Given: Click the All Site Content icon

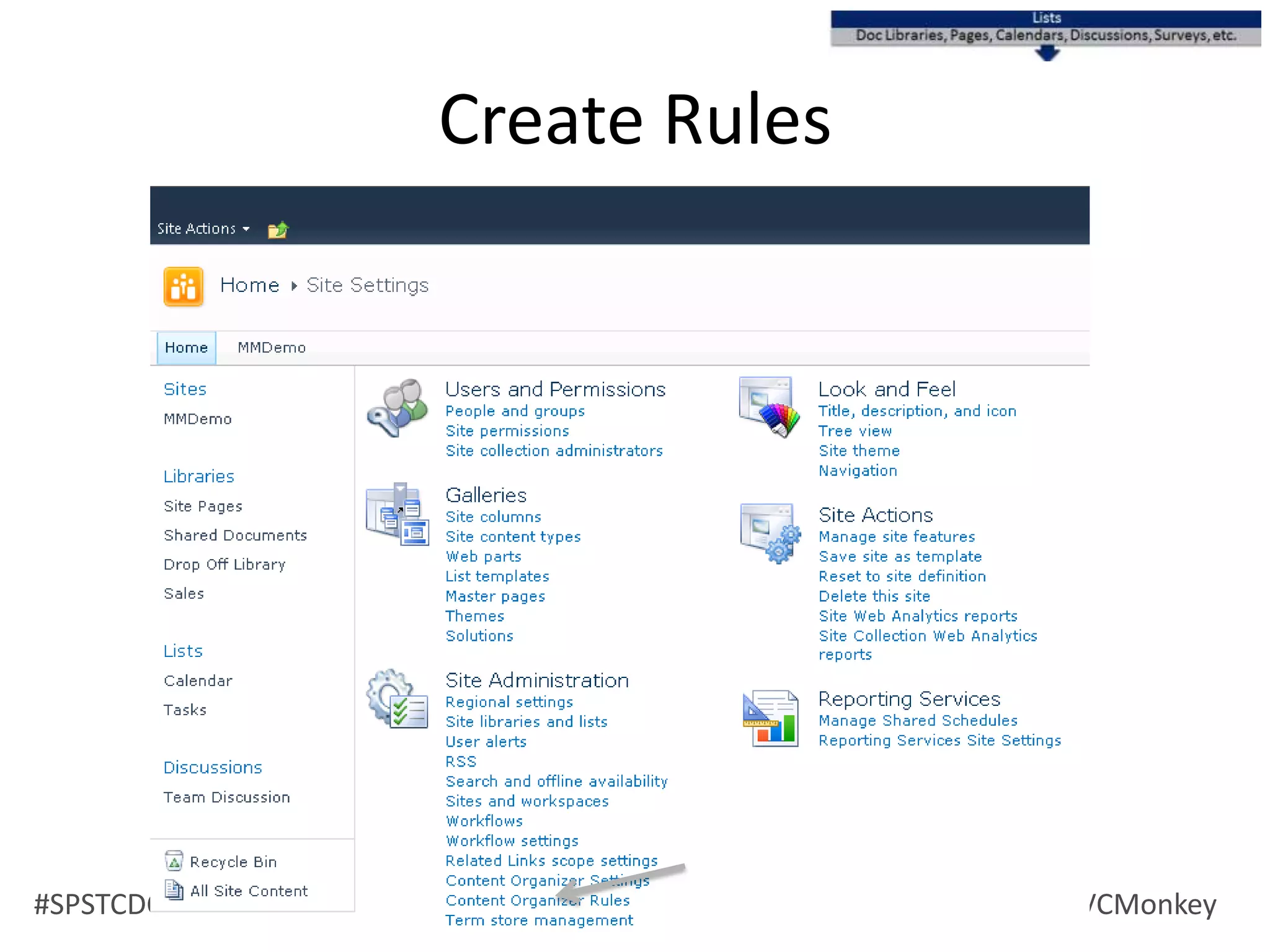Looking at the screenshot, I should pyautogui.click(x=174, y=891).
